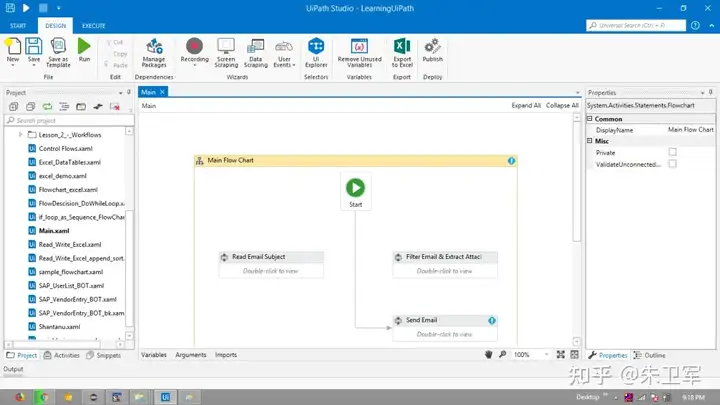Close the Main tab
The image size is (720, 405).
162,92
